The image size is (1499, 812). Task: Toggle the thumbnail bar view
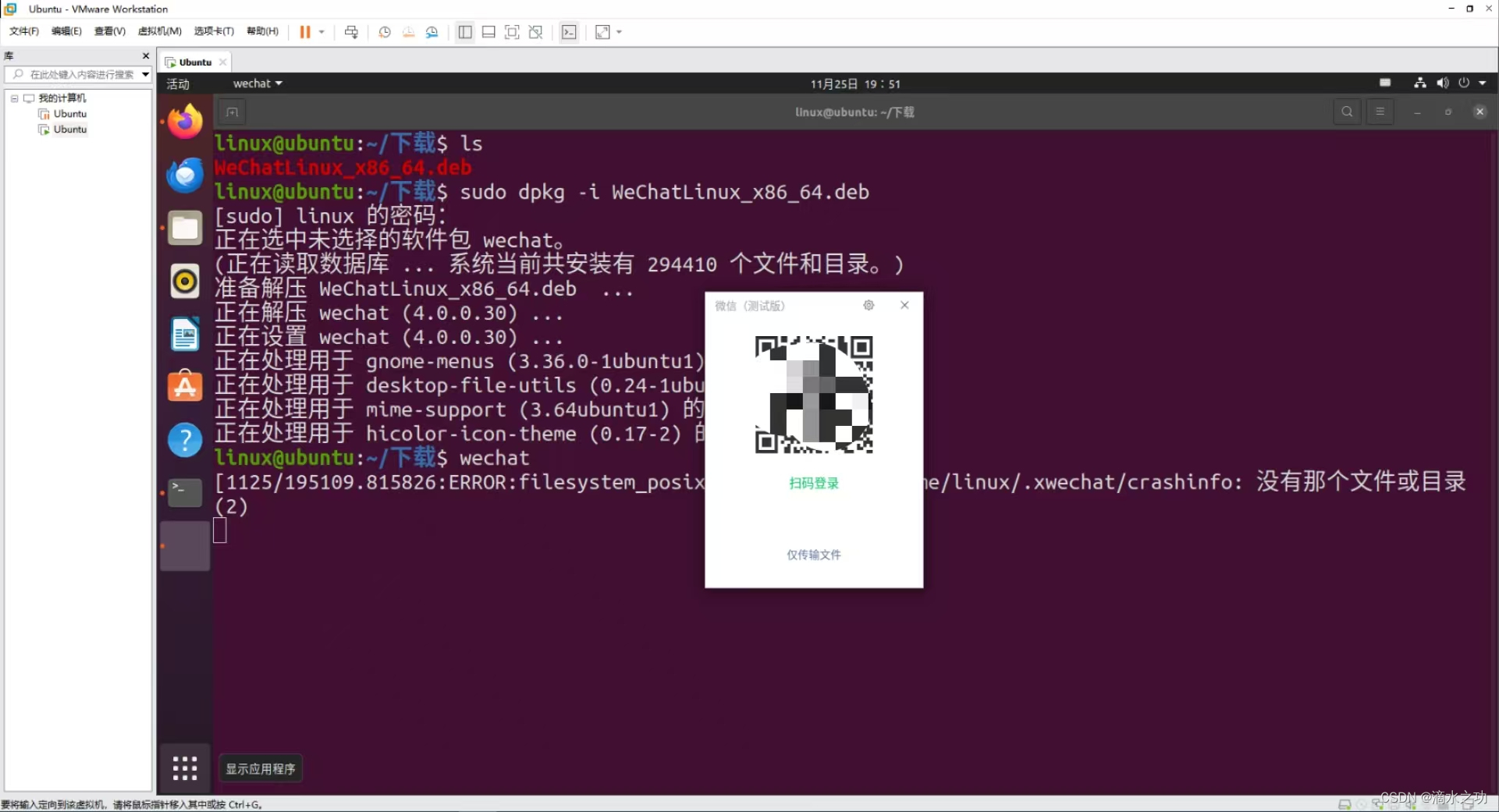(x=488, y=32)
